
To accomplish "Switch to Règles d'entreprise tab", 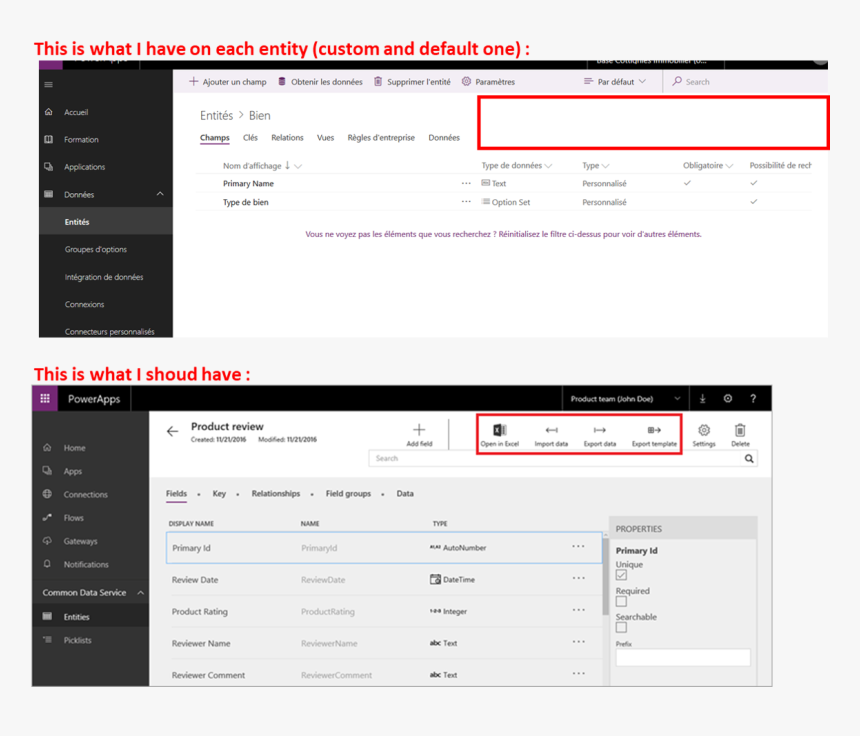I will tap(381, 138).
